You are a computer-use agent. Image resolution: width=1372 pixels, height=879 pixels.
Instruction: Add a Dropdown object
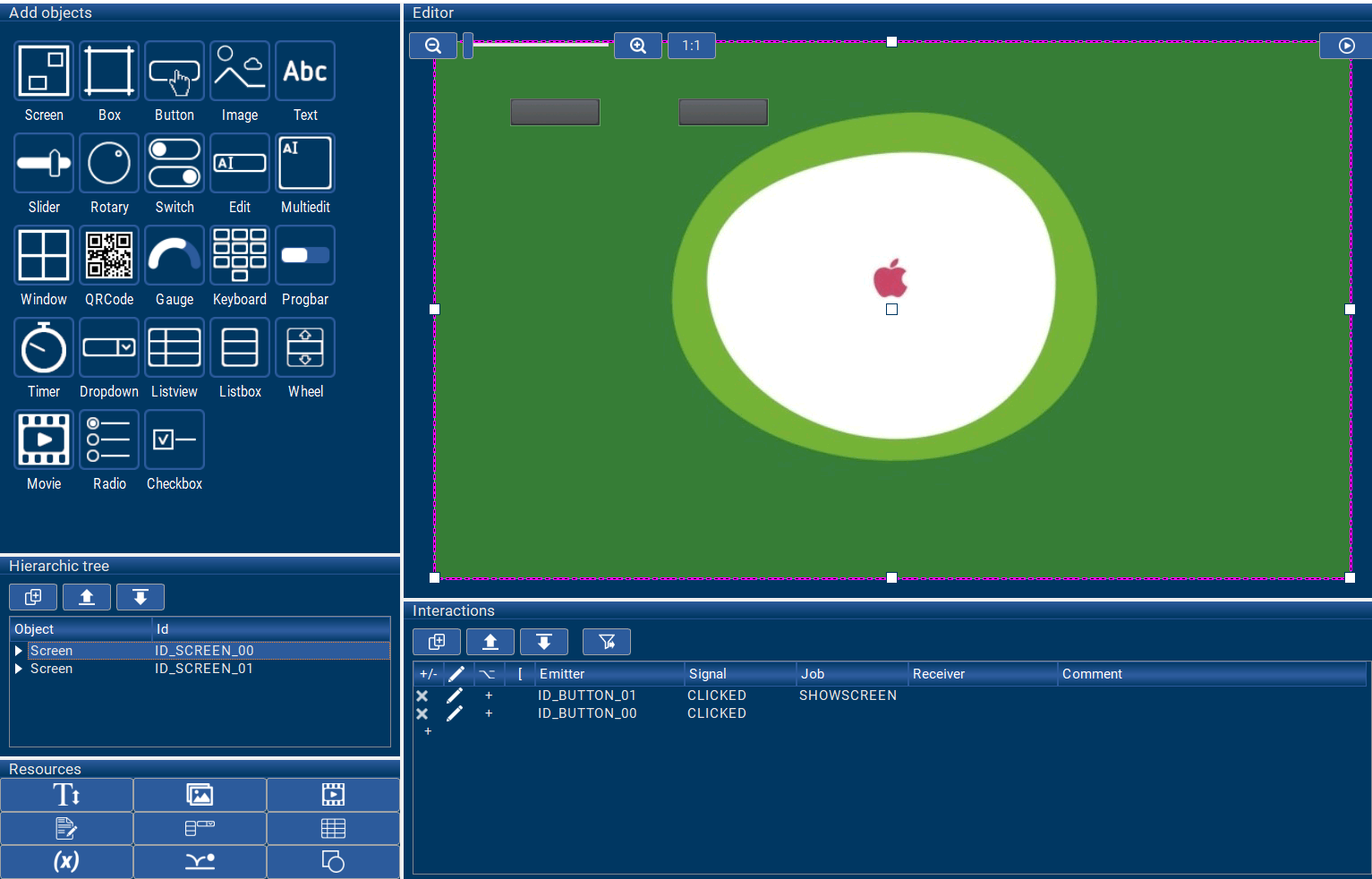[x=109, y=347]
